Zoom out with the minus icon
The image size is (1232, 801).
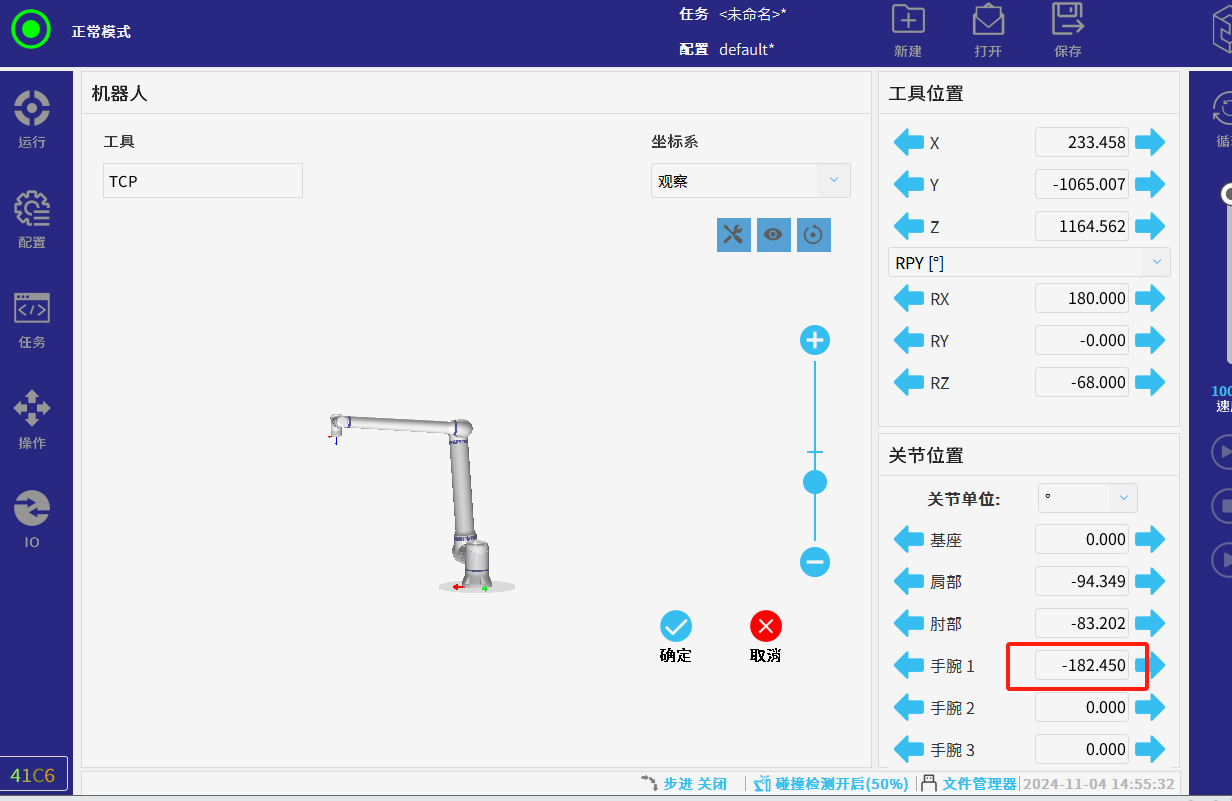coord(815,562)
